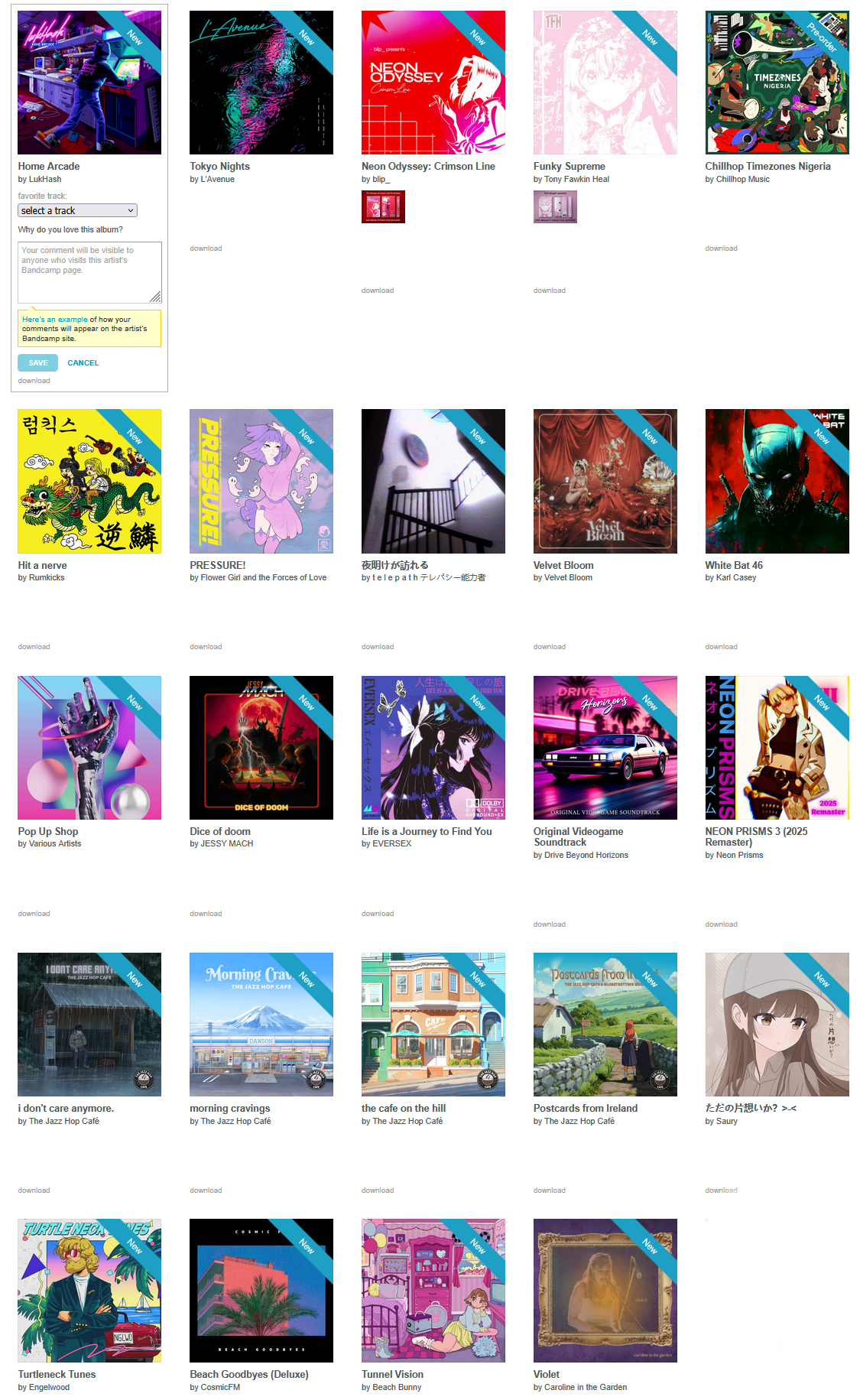Open the Tokyo Nights album cover
Image resolution: width=860 pixels, height=1400 pixels.
pos(261,83)
